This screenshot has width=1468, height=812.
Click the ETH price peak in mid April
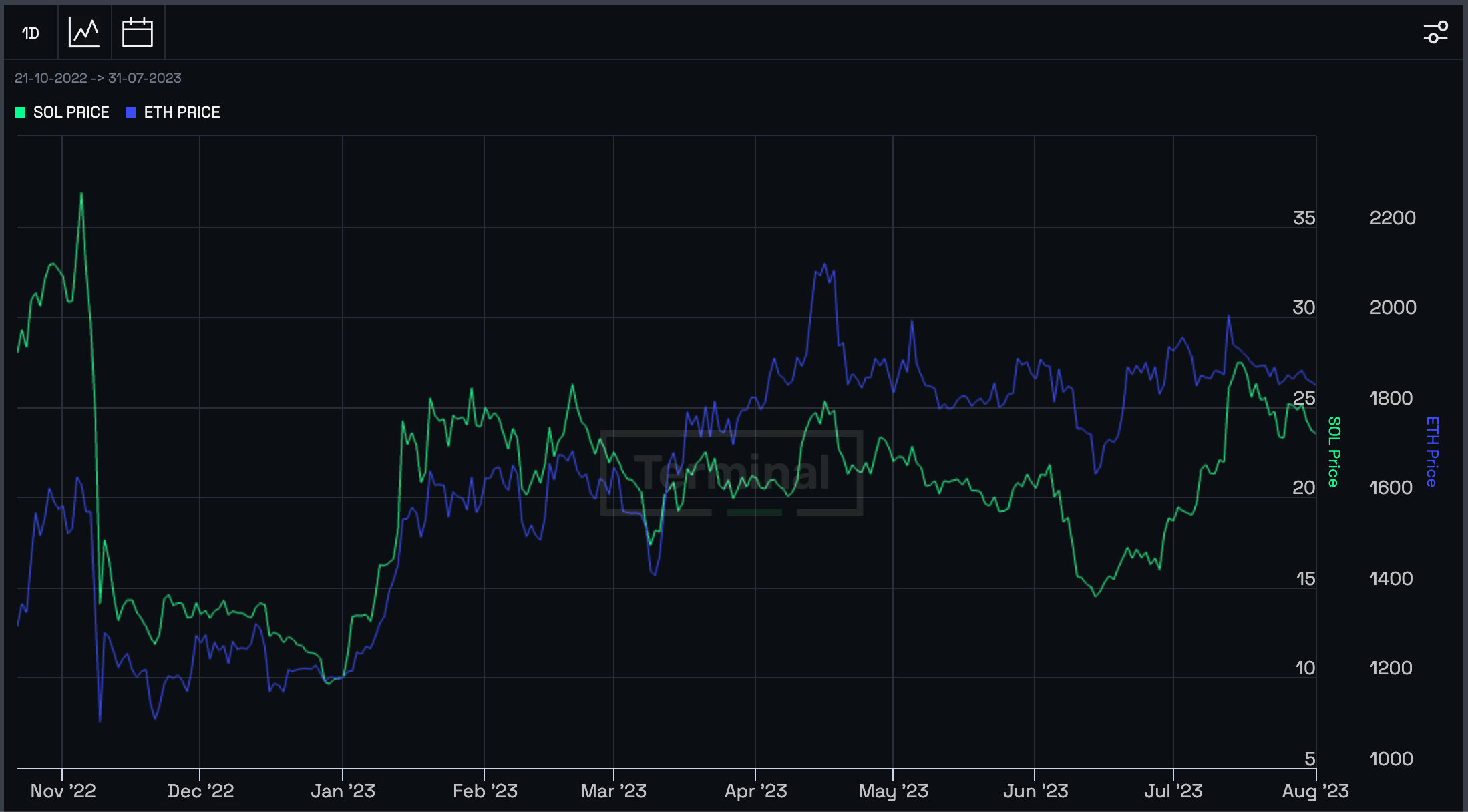(x=825, y=264)
